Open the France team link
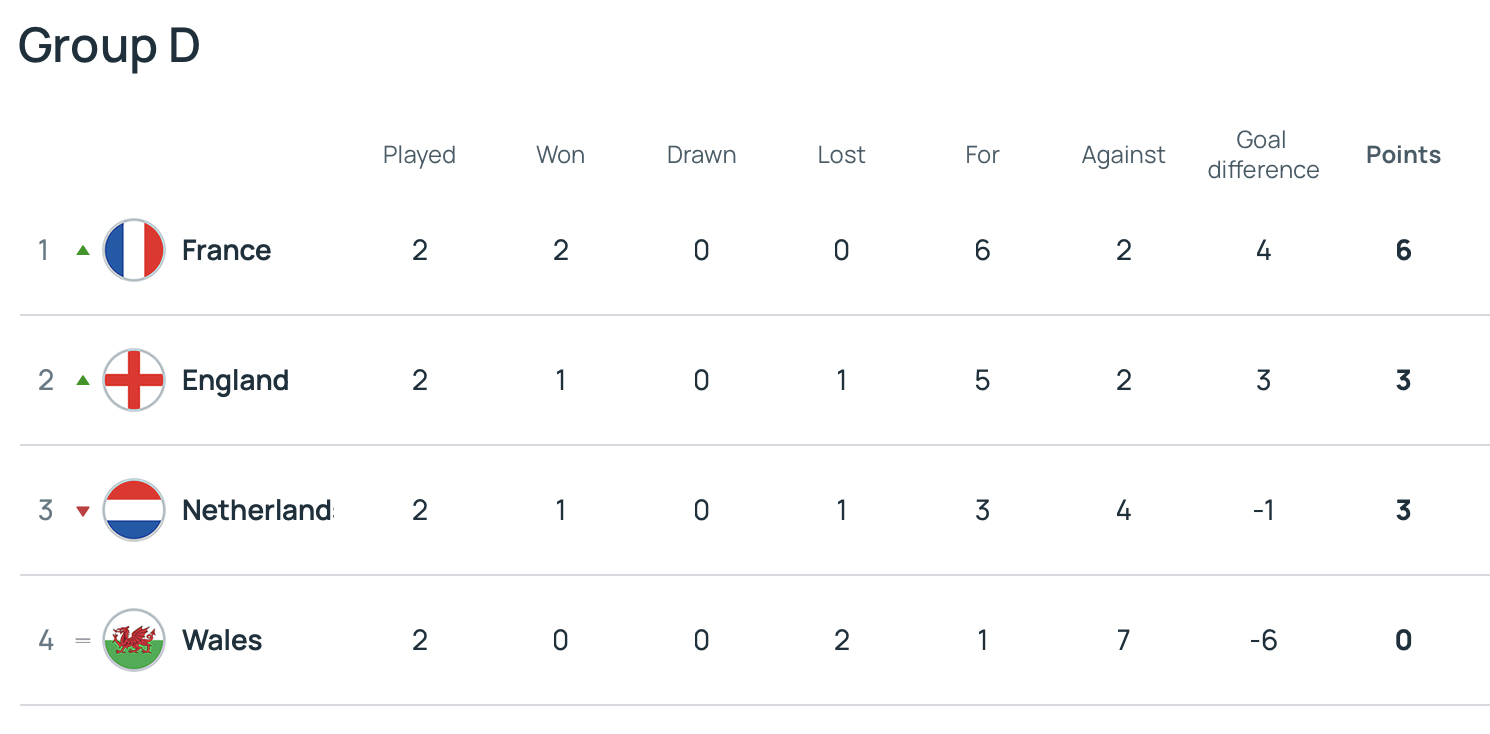Image resolution: width=1490 pixels, height=734 pixels. (226, 250)
